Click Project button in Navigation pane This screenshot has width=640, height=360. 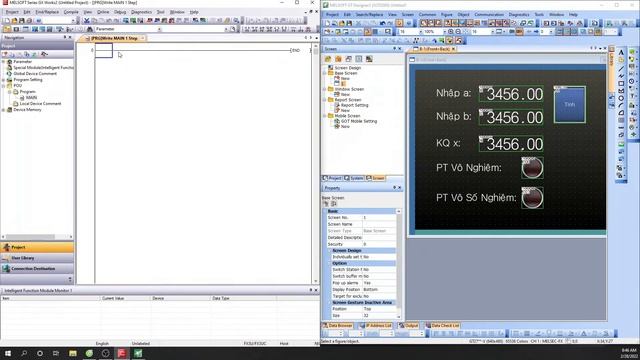tap(37, 247)
